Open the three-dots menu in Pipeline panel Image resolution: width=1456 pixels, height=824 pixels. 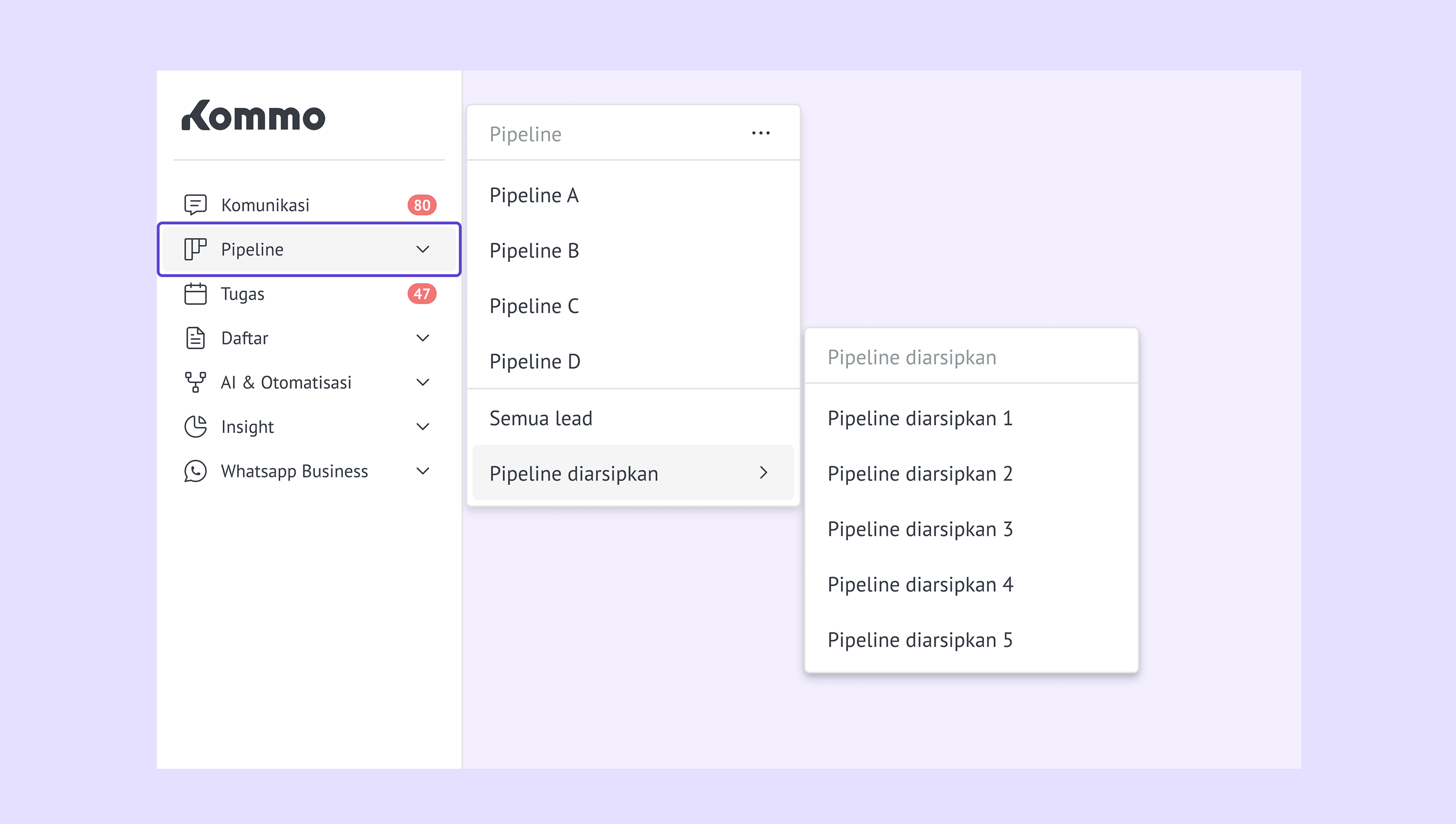[760, 133]
